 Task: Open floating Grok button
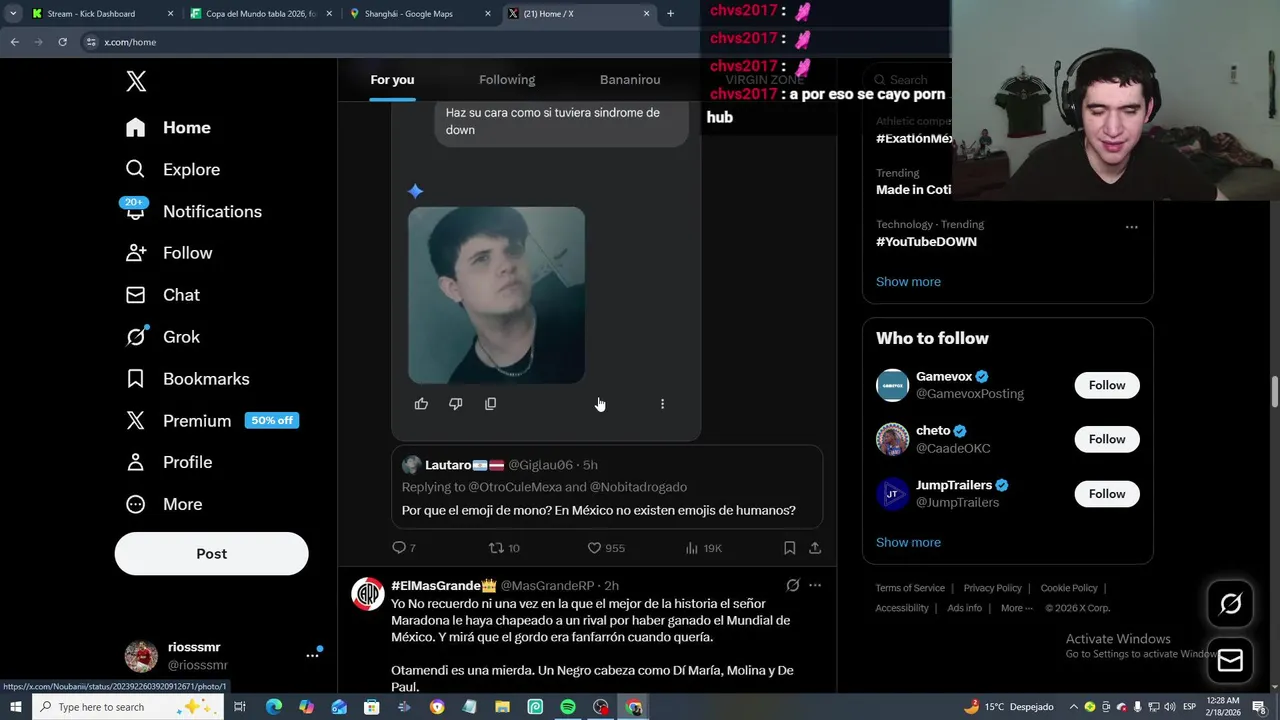pos(1230,604)
